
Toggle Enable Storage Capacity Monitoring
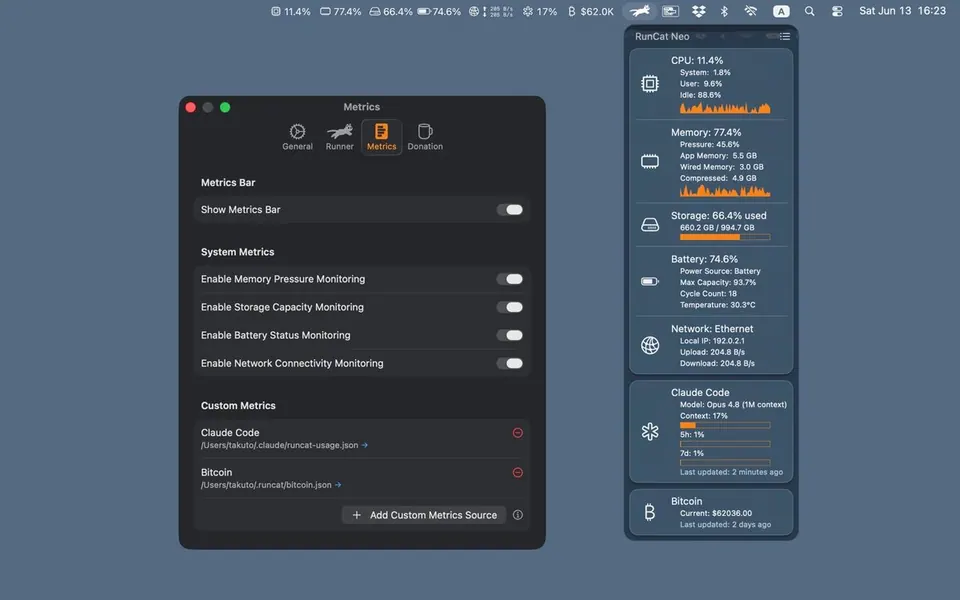tap(510, 307)
